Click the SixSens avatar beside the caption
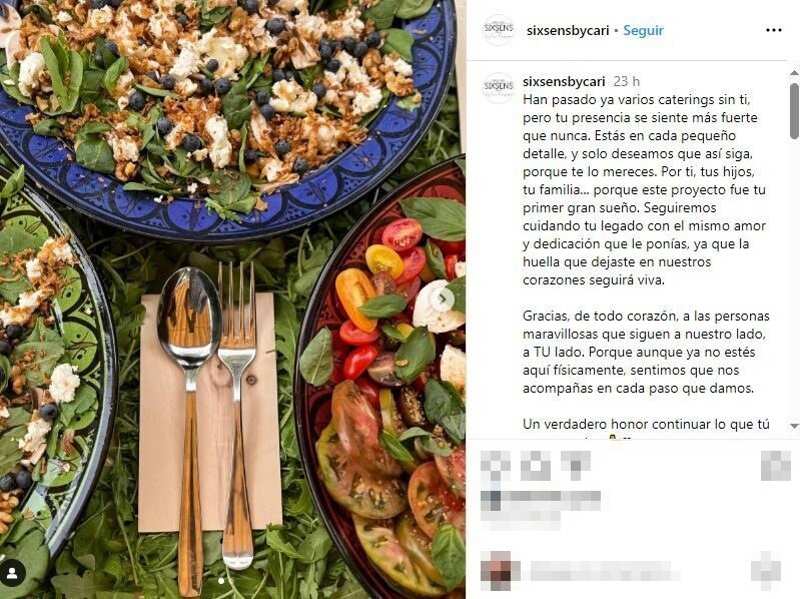The height and width of the screenshot is (599, 800). click(498, 88)
